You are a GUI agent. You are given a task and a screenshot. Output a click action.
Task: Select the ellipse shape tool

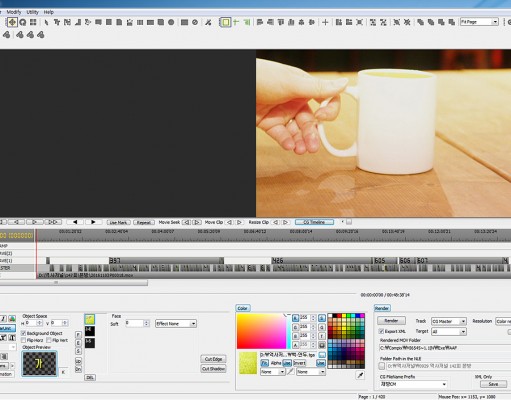tap(171, 22)
